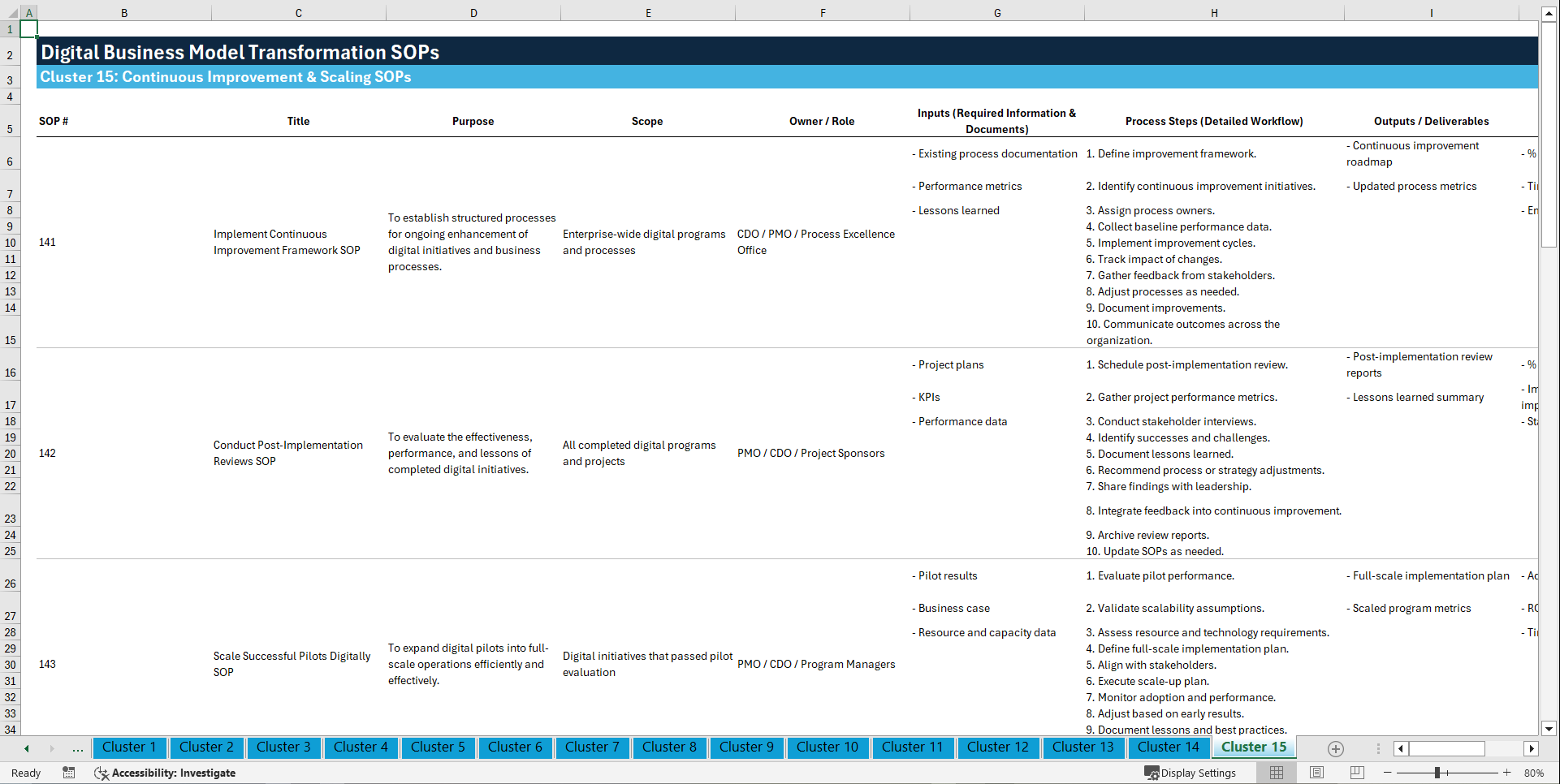Click 80% to open zoom dialog
Screen dimensions: 1560x784
1534,773
